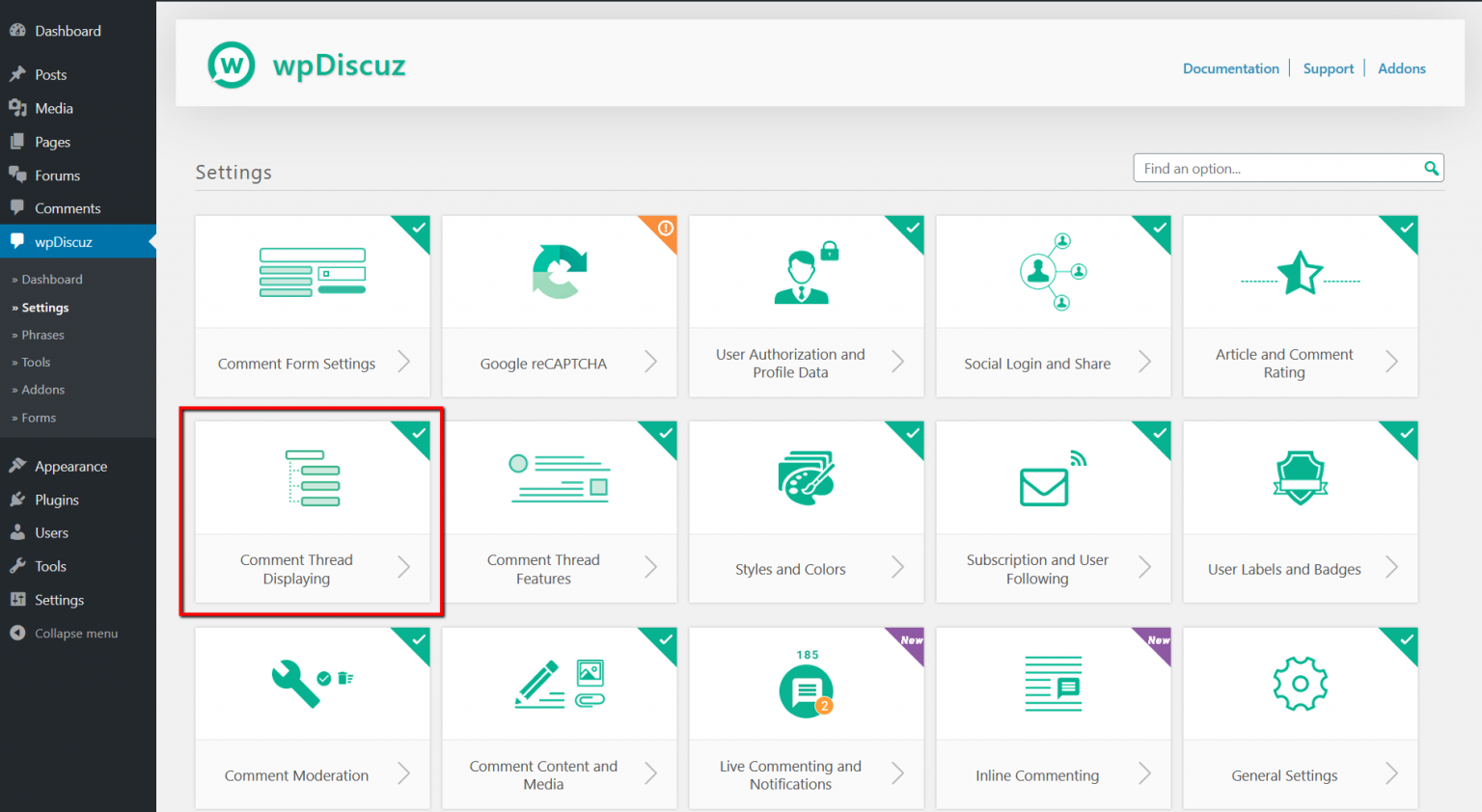Select the User Authorization and Profile Data icon
The width and height of the screenshot is (1482, 812).
click(807, 272)
